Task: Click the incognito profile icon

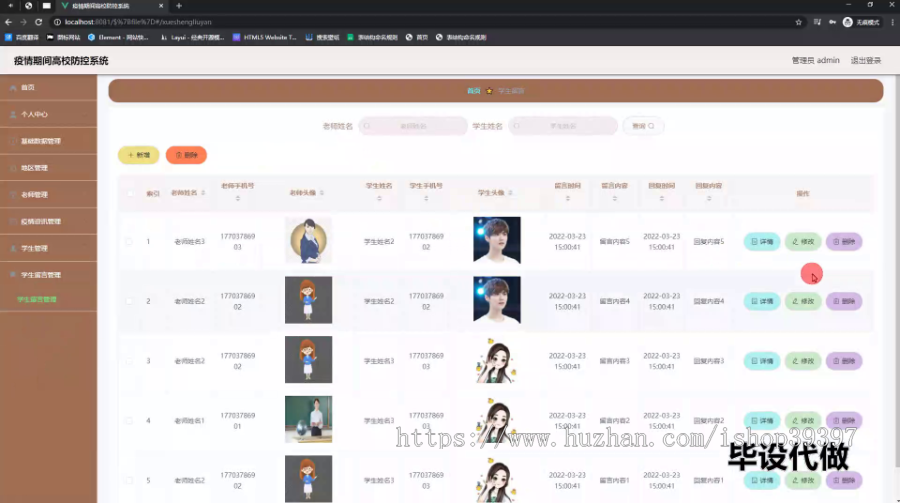Action: [848, 22]
